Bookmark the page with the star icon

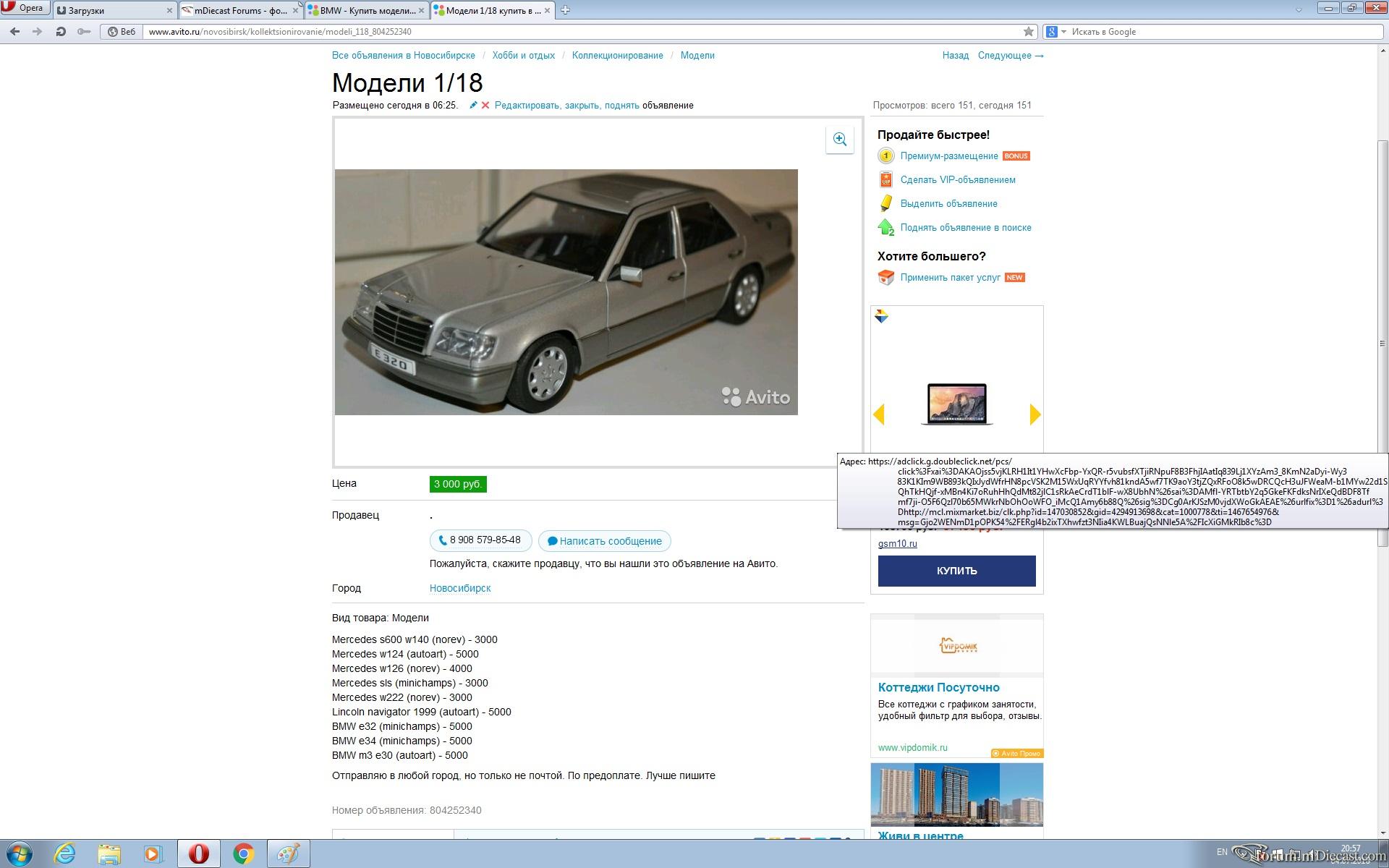[x=1029, y=32]
